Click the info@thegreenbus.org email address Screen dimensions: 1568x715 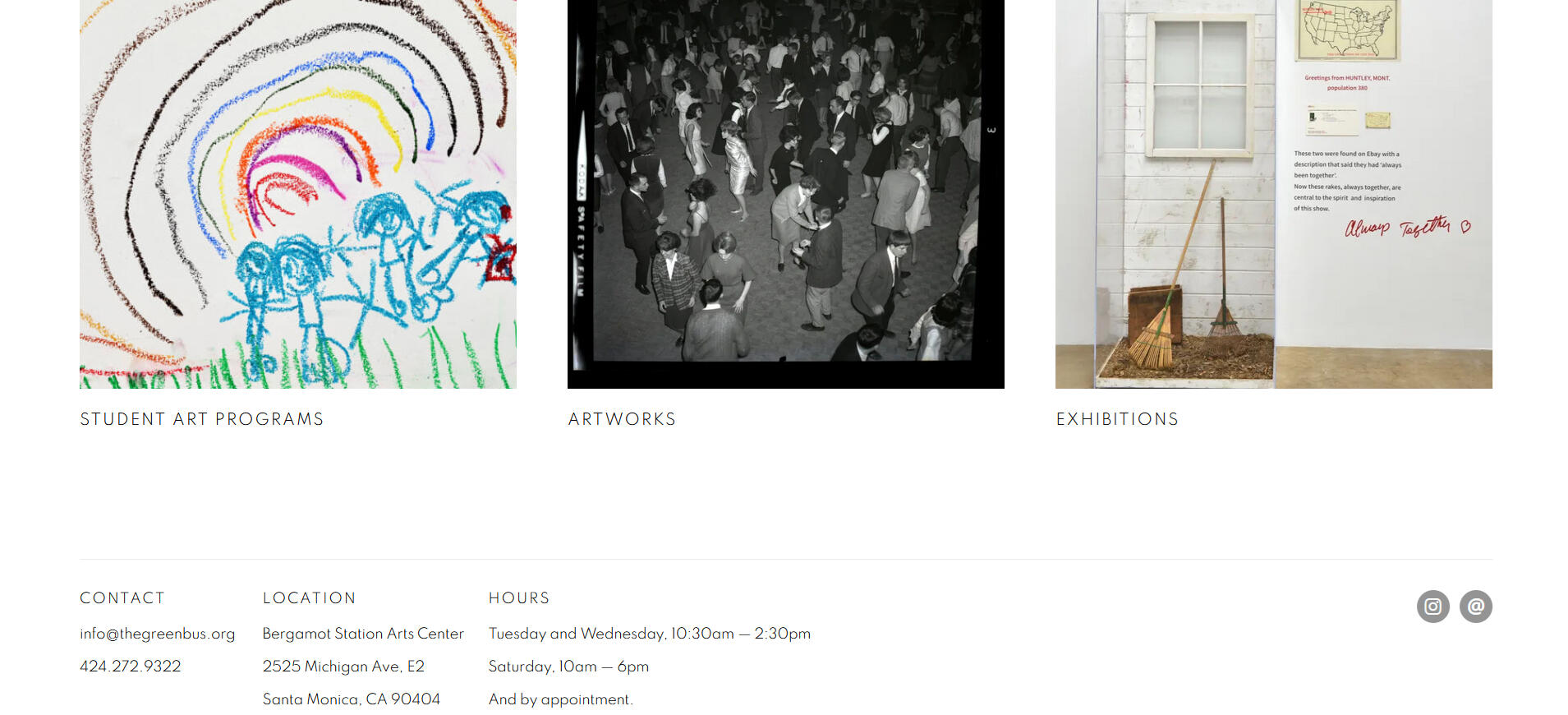157,634
